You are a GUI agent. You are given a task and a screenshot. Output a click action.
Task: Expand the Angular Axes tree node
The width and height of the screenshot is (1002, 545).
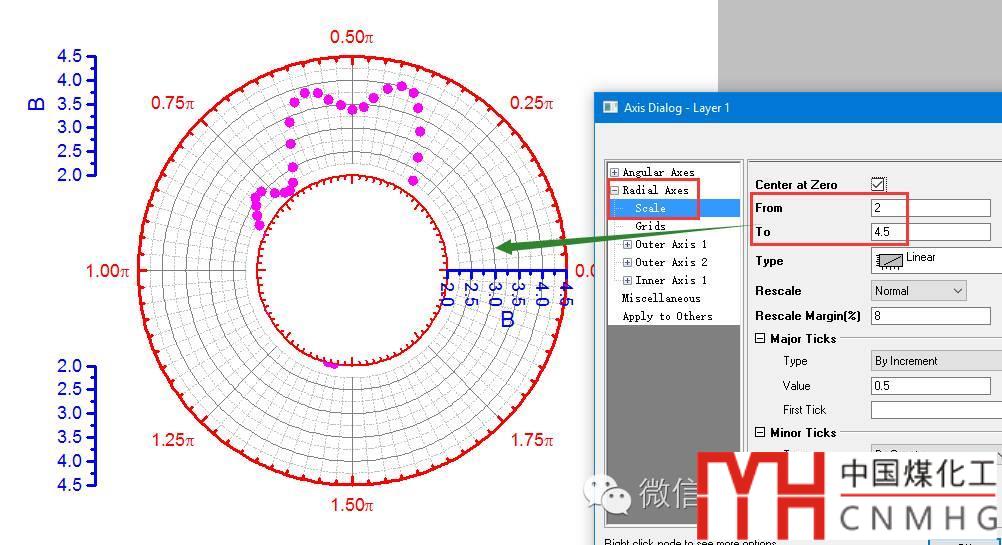tap(614, 172)
